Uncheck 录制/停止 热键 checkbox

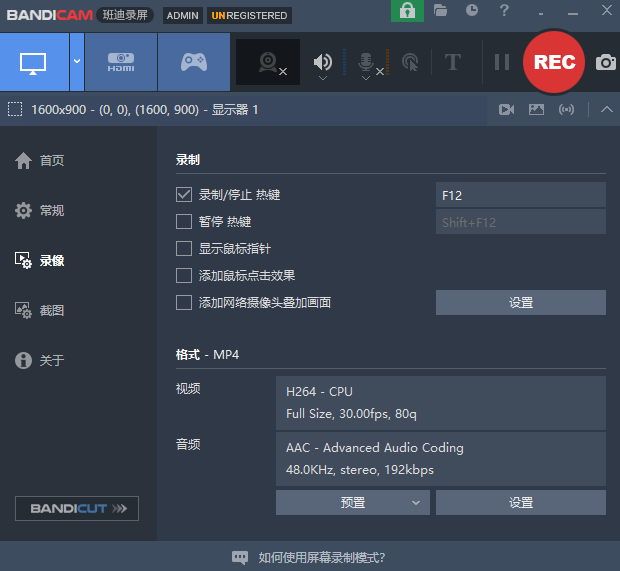[184, 195]
